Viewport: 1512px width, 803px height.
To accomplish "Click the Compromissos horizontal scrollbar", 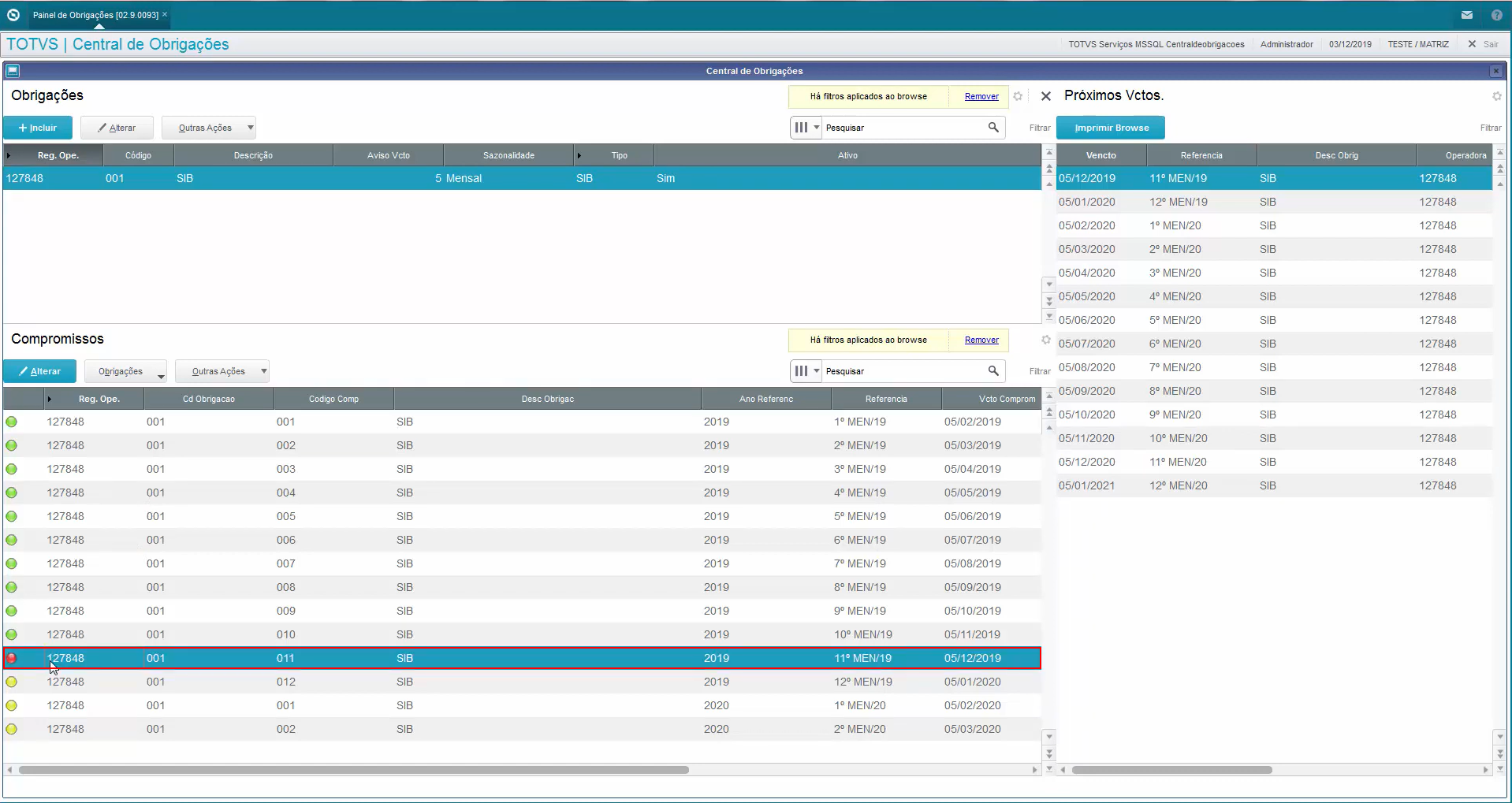I will (353, 770).
